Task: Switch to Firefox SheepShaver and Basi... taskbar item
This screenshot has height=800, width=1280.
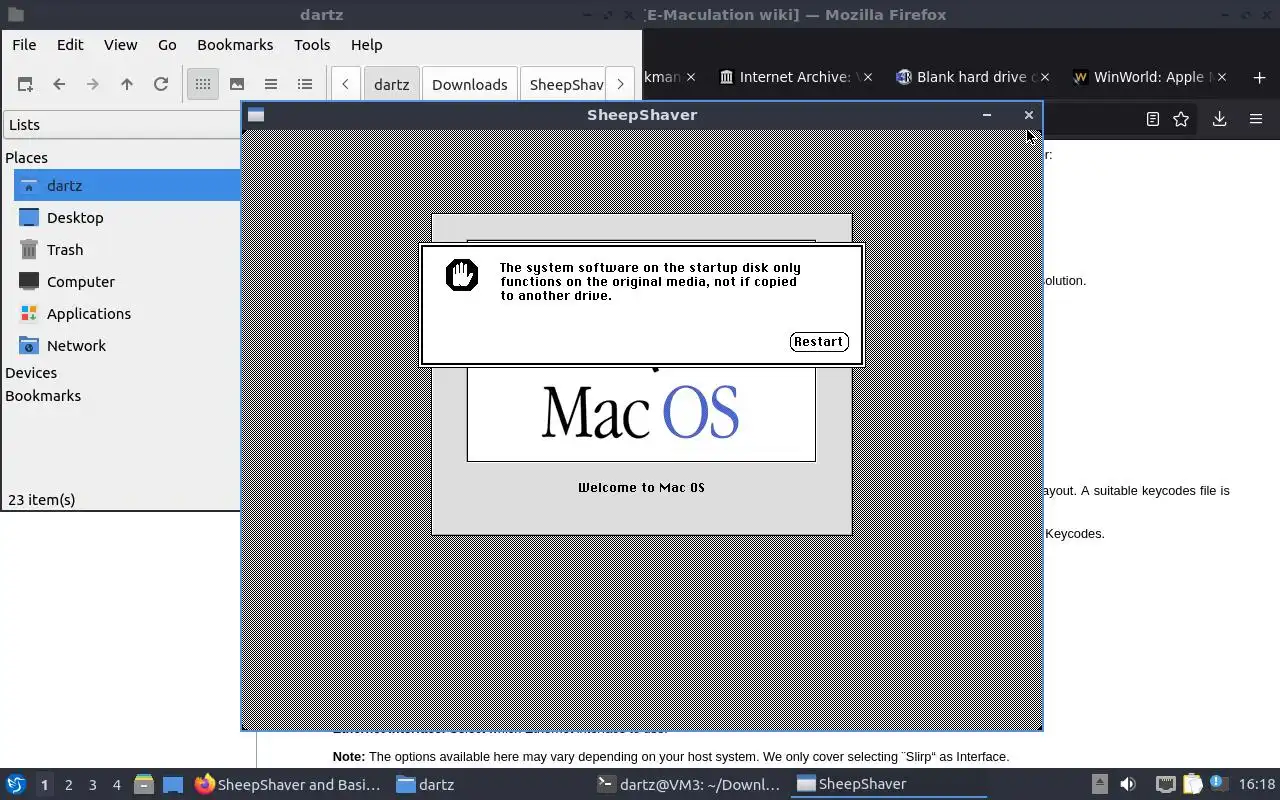Action: click(288, 785)
